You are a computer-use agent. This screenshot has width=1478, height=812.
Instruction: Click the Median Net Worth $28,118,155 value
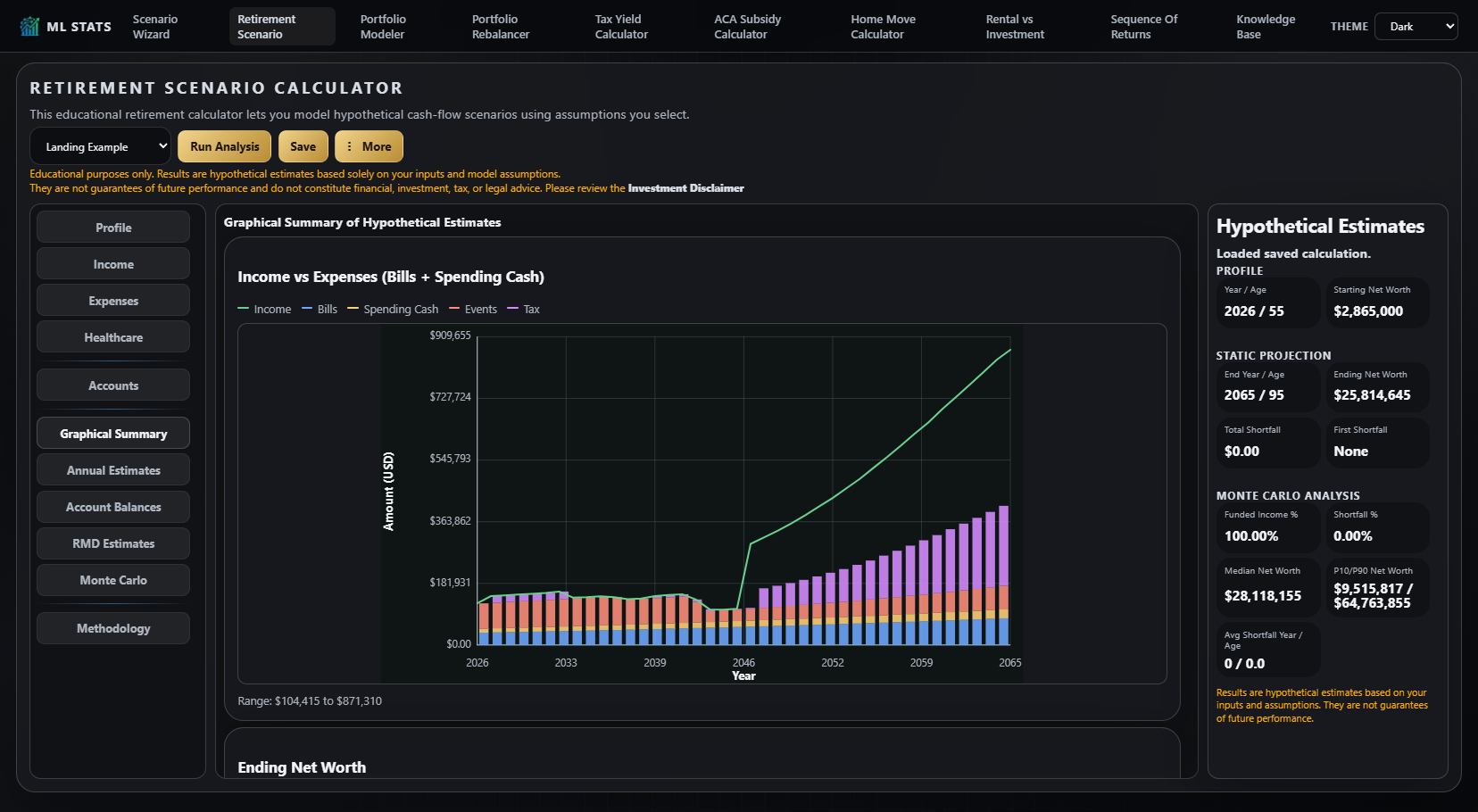click(1262, 596)
